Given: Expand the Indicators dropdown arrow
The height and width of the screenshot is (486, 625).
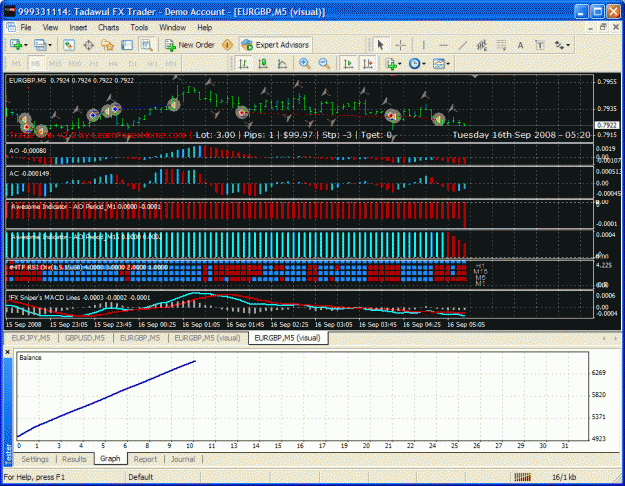Looking at the screenshot, I should tap(400, 64).
